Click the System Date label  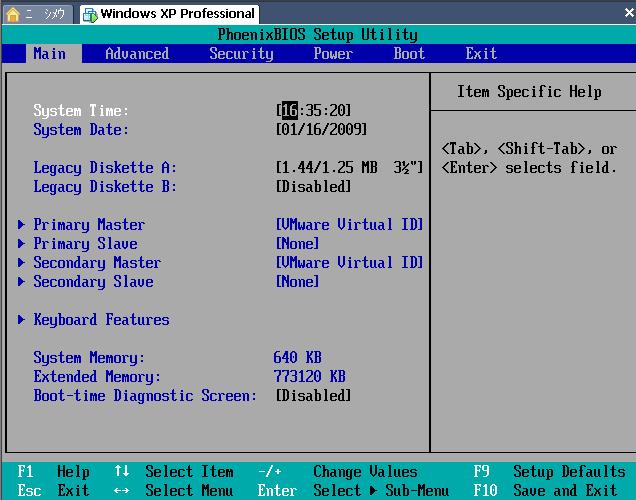(81, 130)
